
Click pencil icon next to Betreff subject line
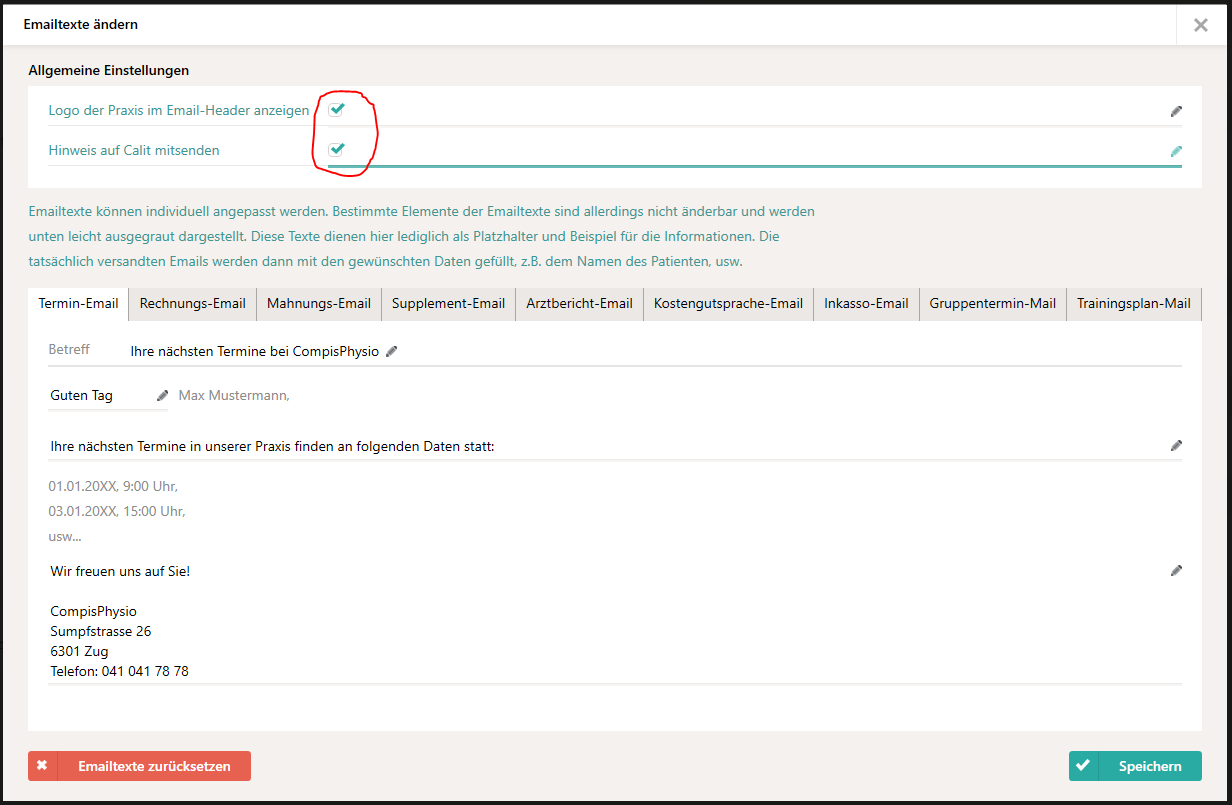click(392, 351)
